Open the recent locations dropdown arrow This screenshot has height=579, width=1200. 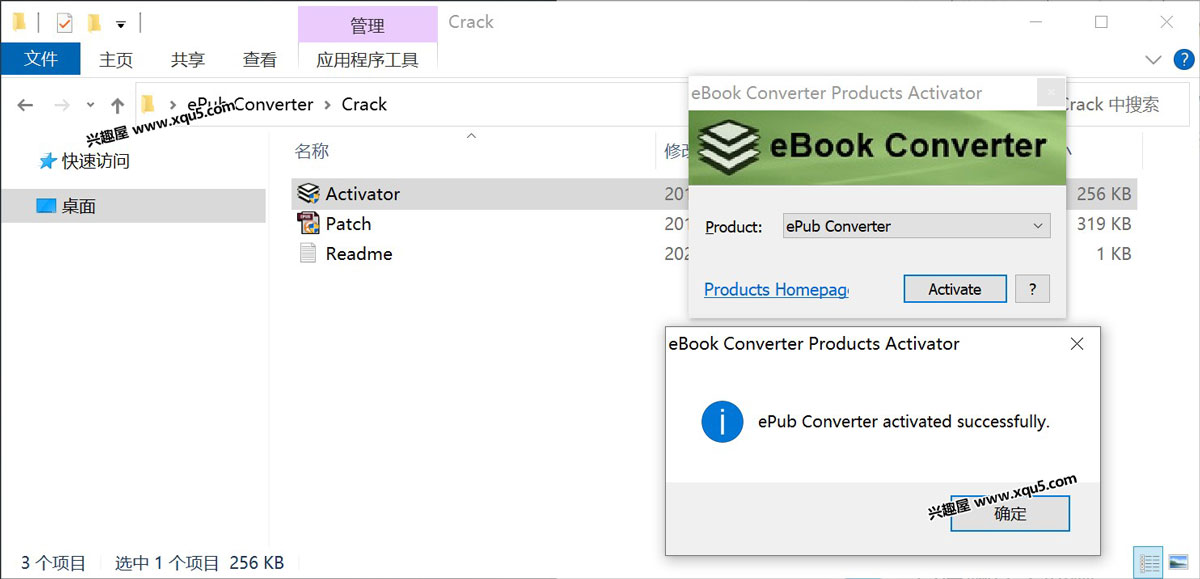point(91,105)
